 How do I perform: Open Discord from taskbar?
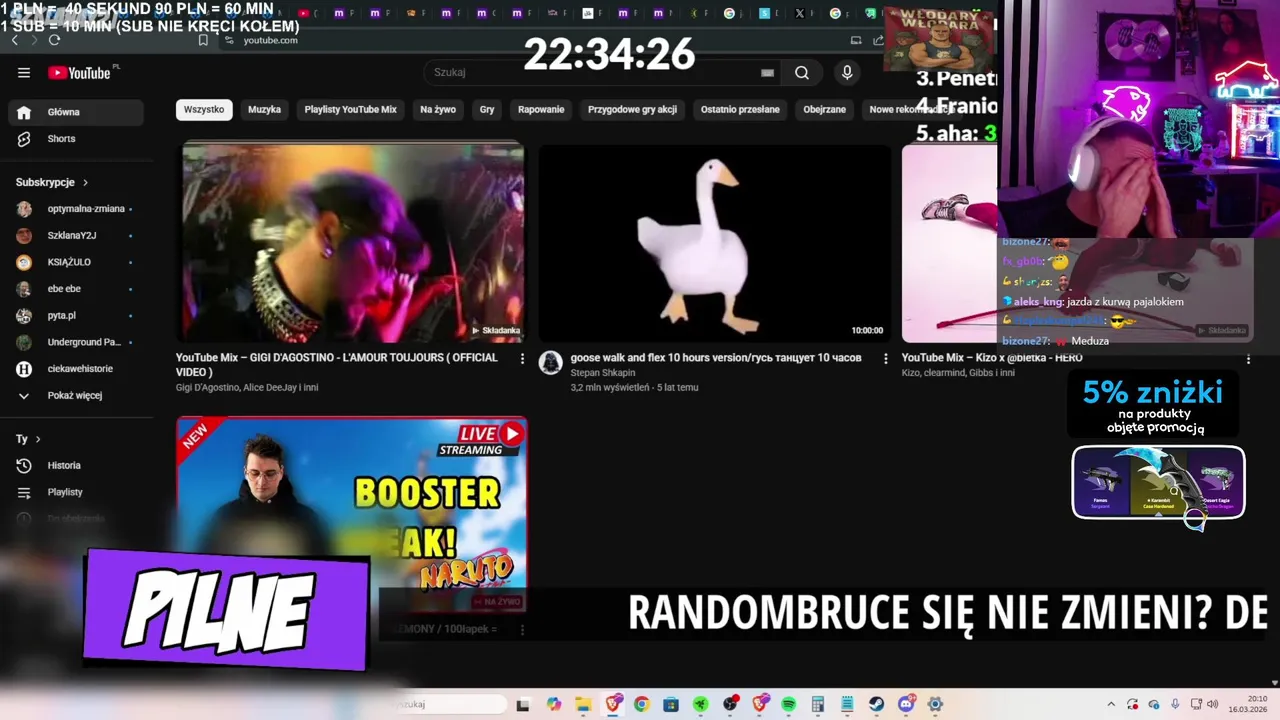[906, 705]
